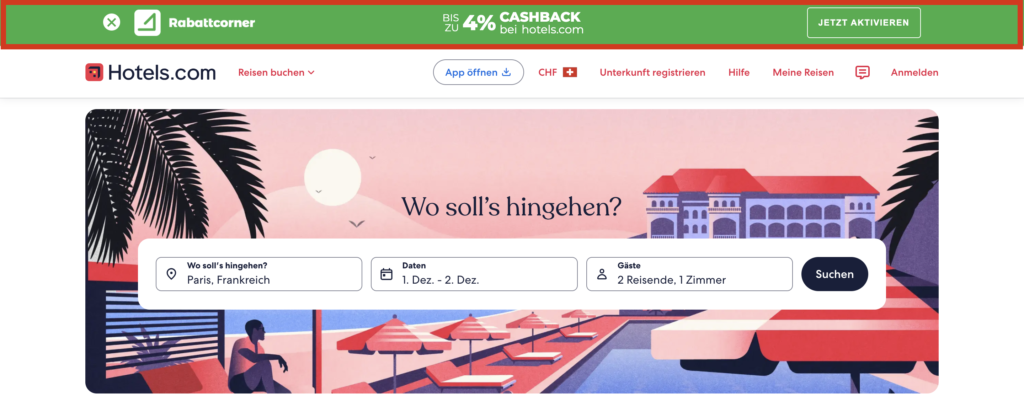Viewport: 1024px width, 407px height.
Task: Click the download icon in App öffnen
Action: [x=506, y=73]
